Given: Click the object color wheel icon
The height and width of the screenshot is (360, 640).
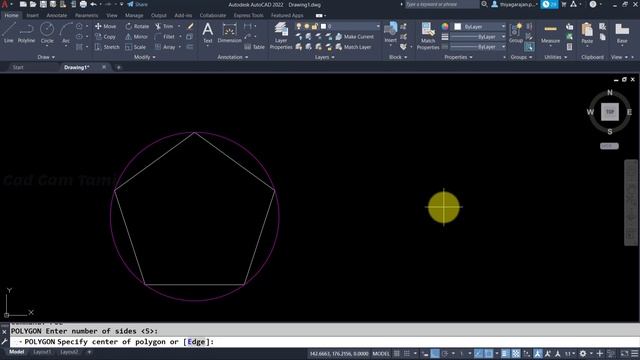Looking at the screenshot, I should coord(445,26).
